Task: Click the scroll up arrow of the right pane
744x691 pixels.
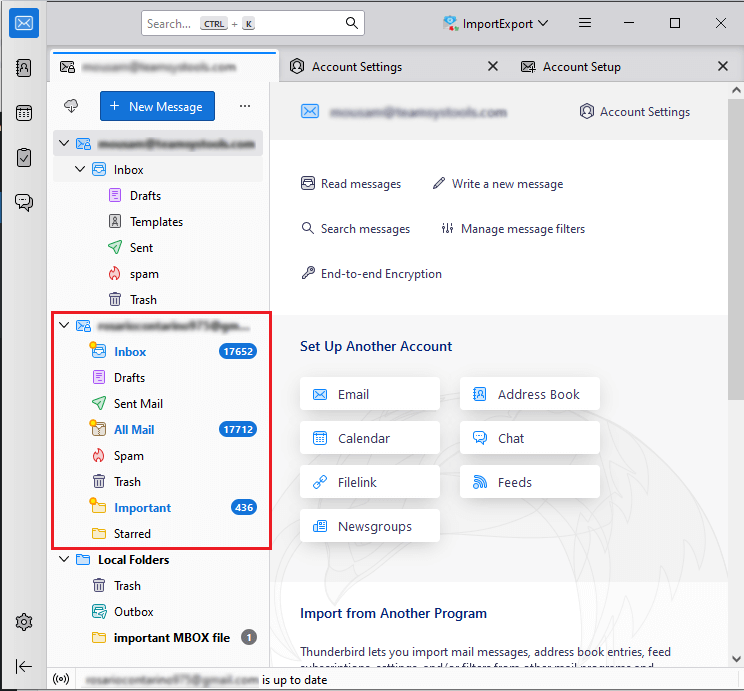Action: point(736,90)
